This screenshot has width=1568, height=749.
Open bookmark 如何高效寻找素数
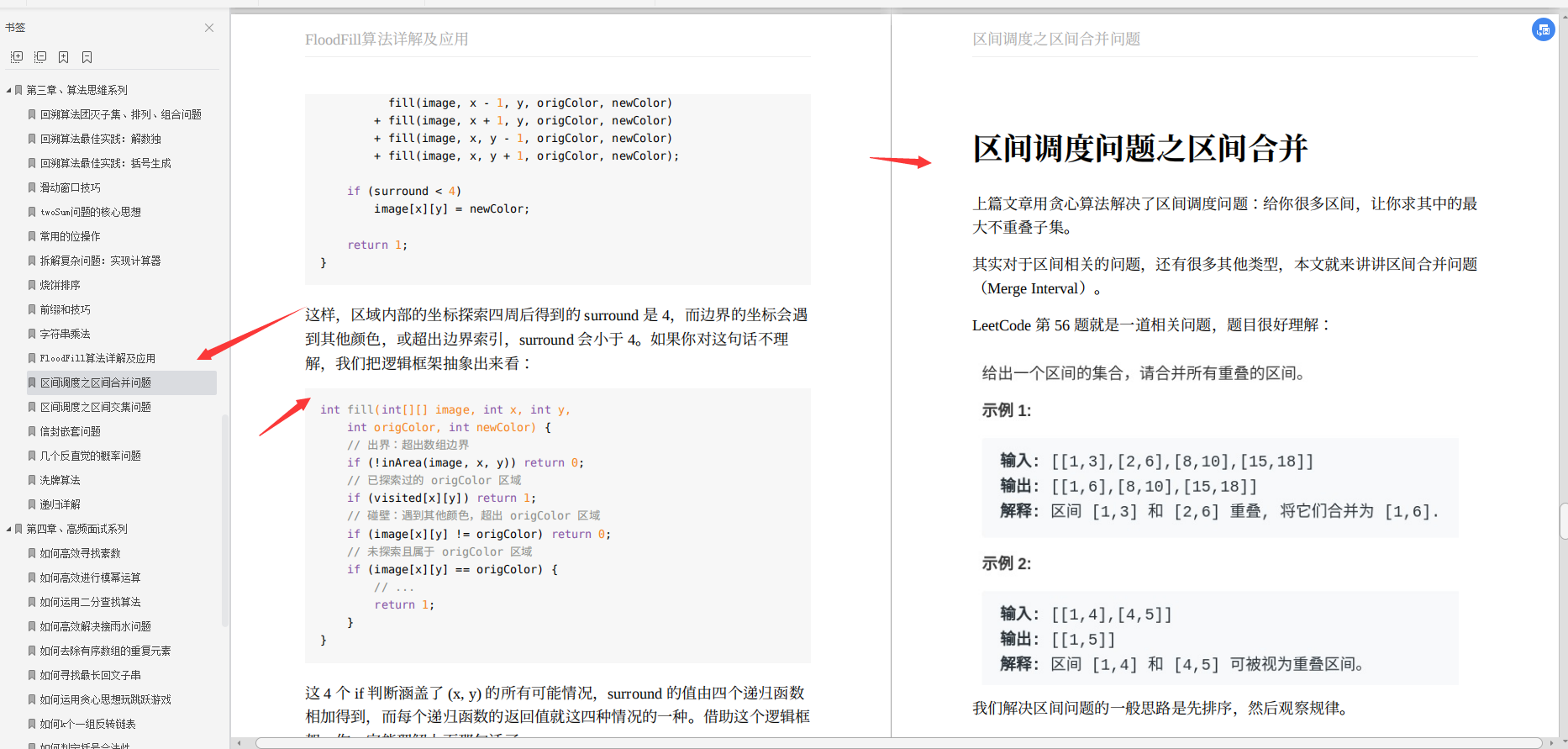[x=81, y=553]
